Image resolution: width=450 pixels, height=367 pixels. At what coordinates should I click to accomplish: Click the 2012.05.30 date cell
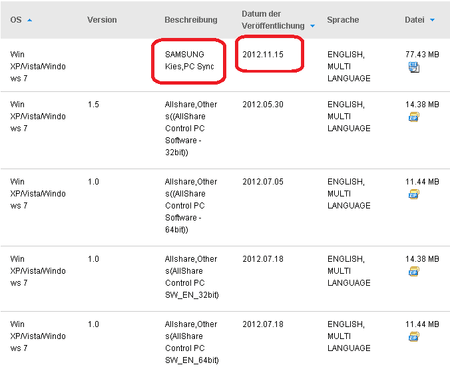(x=263, y=104)
